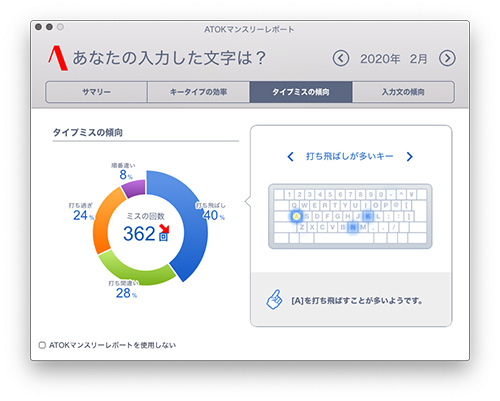The image size is (500, 401).
Task: Click the highlighted A key on keyboard
Action: pyautogui.click(x=296, y=216)
